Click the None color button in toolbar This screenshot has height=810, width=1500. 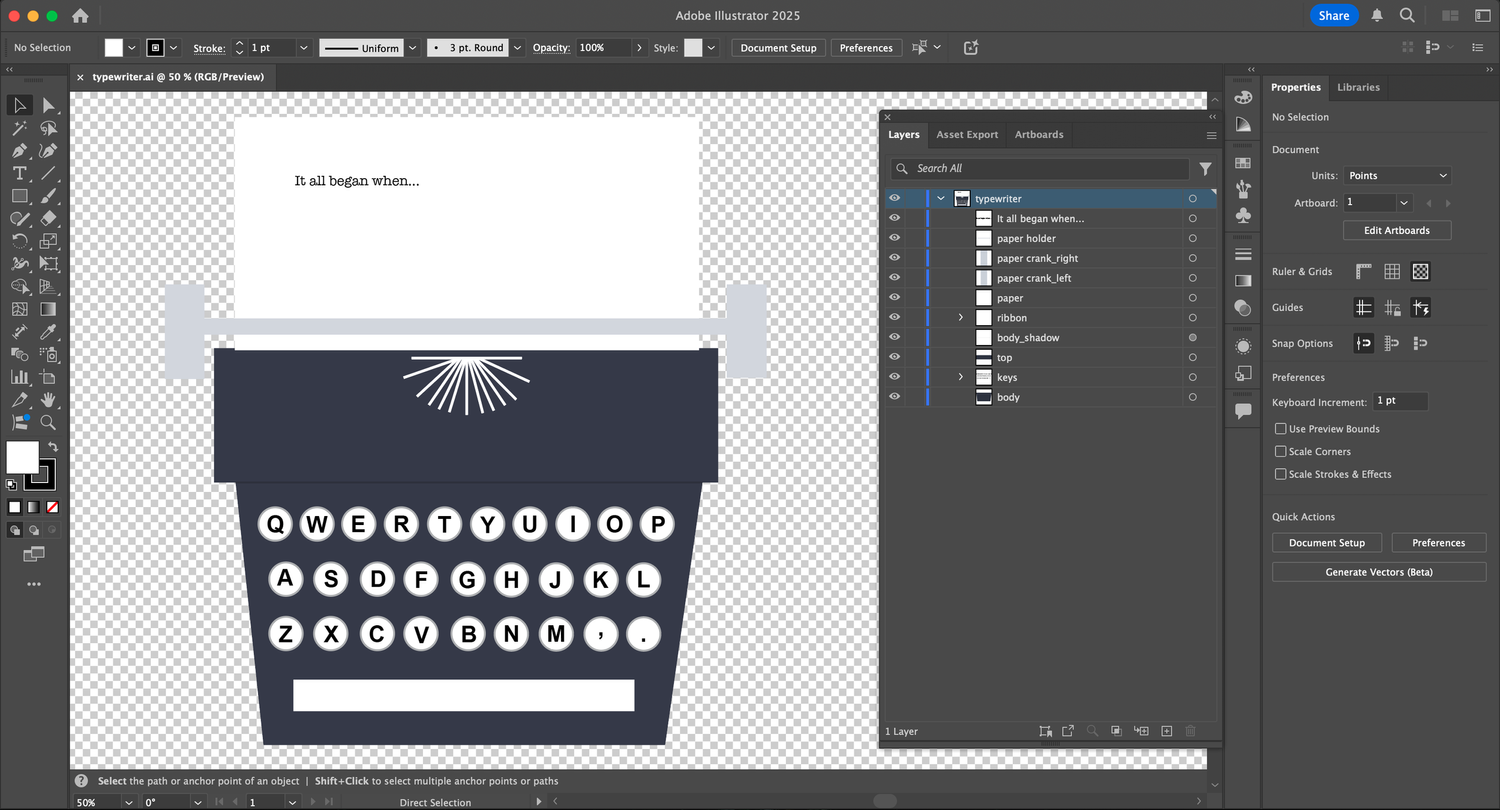[x=53, y=508]
